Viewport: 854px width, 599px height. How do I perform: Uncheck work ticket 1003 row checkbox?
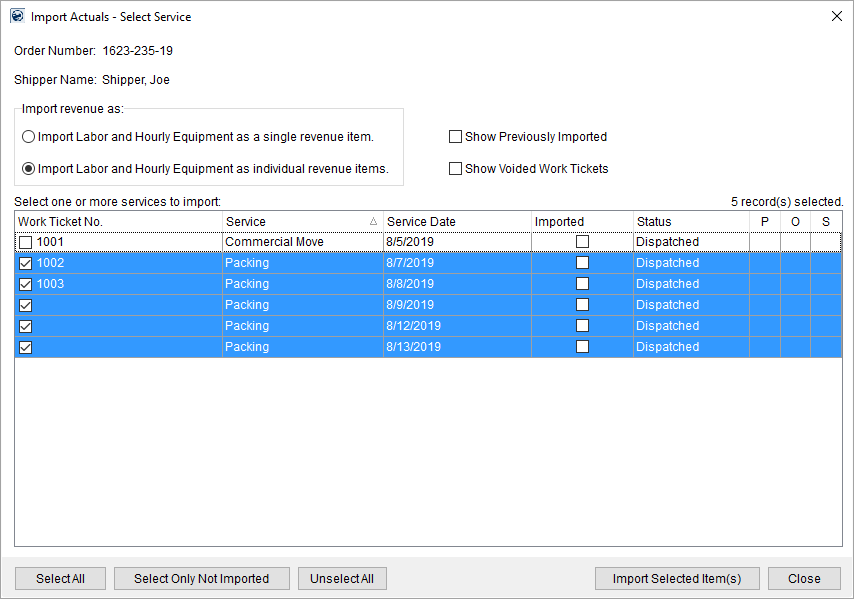tap(25, 285)
